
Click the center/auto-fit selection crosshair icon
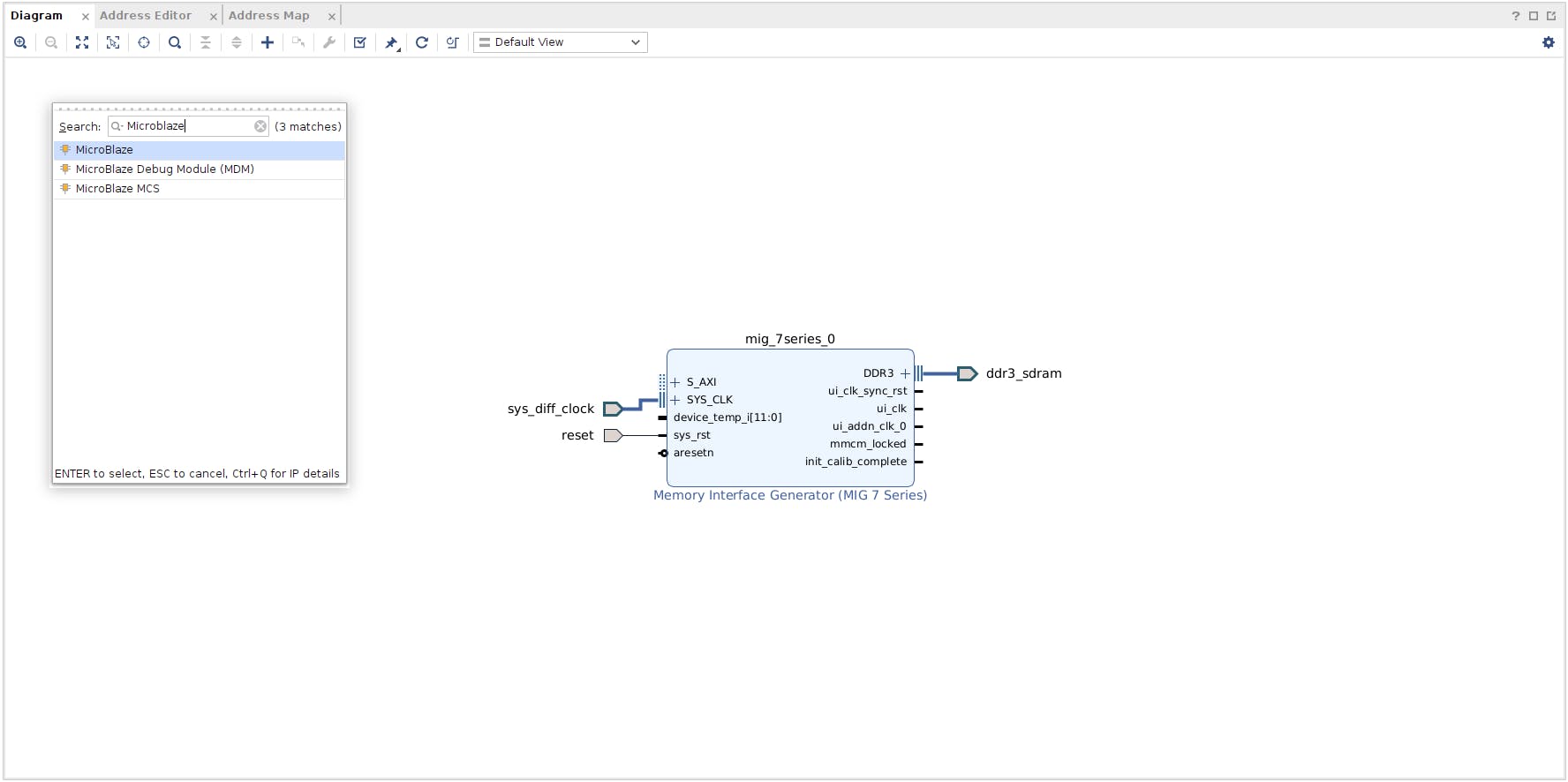pyautogui.click(x=144, y=42)
